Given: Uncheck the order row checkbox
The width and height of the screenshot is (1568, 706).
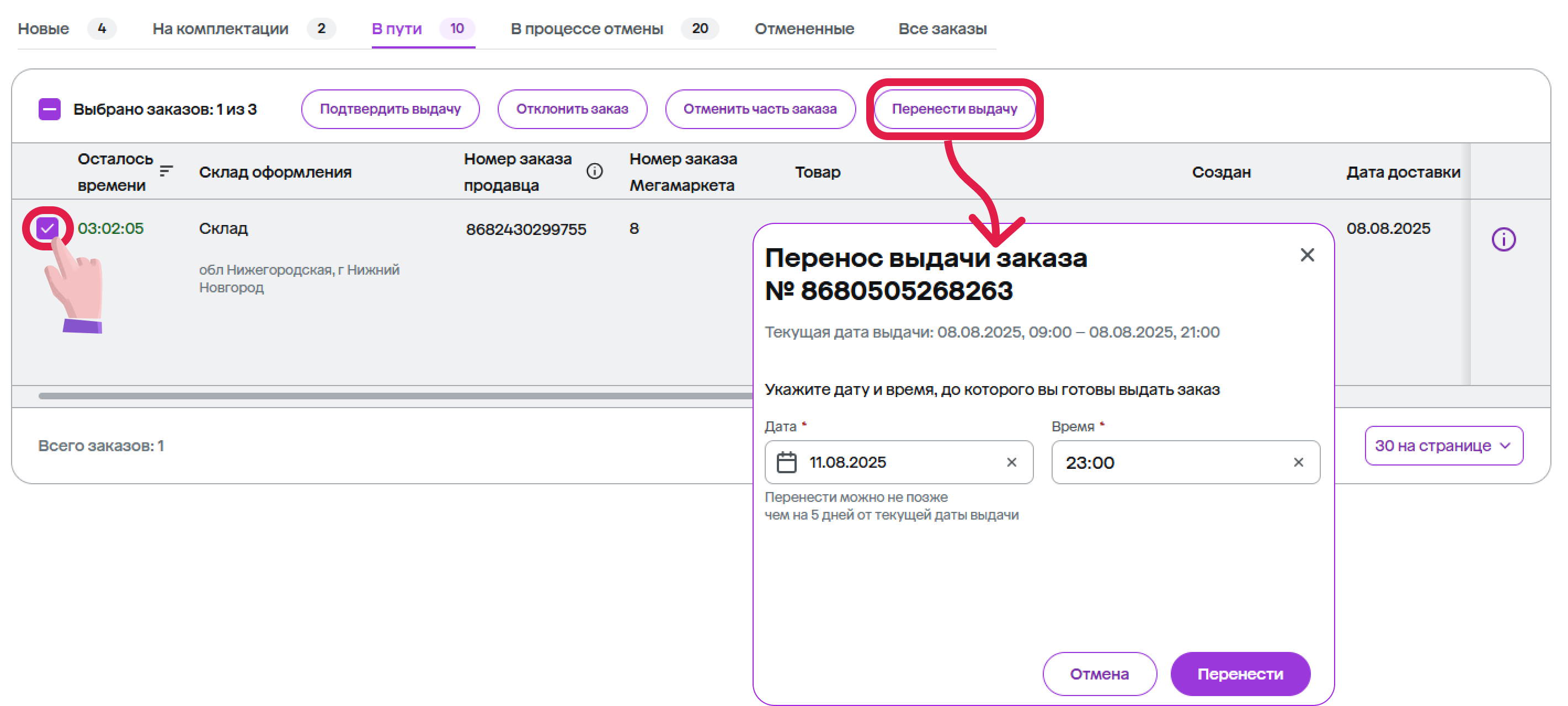Looking at the screenshot, I should tap(47, 228).
